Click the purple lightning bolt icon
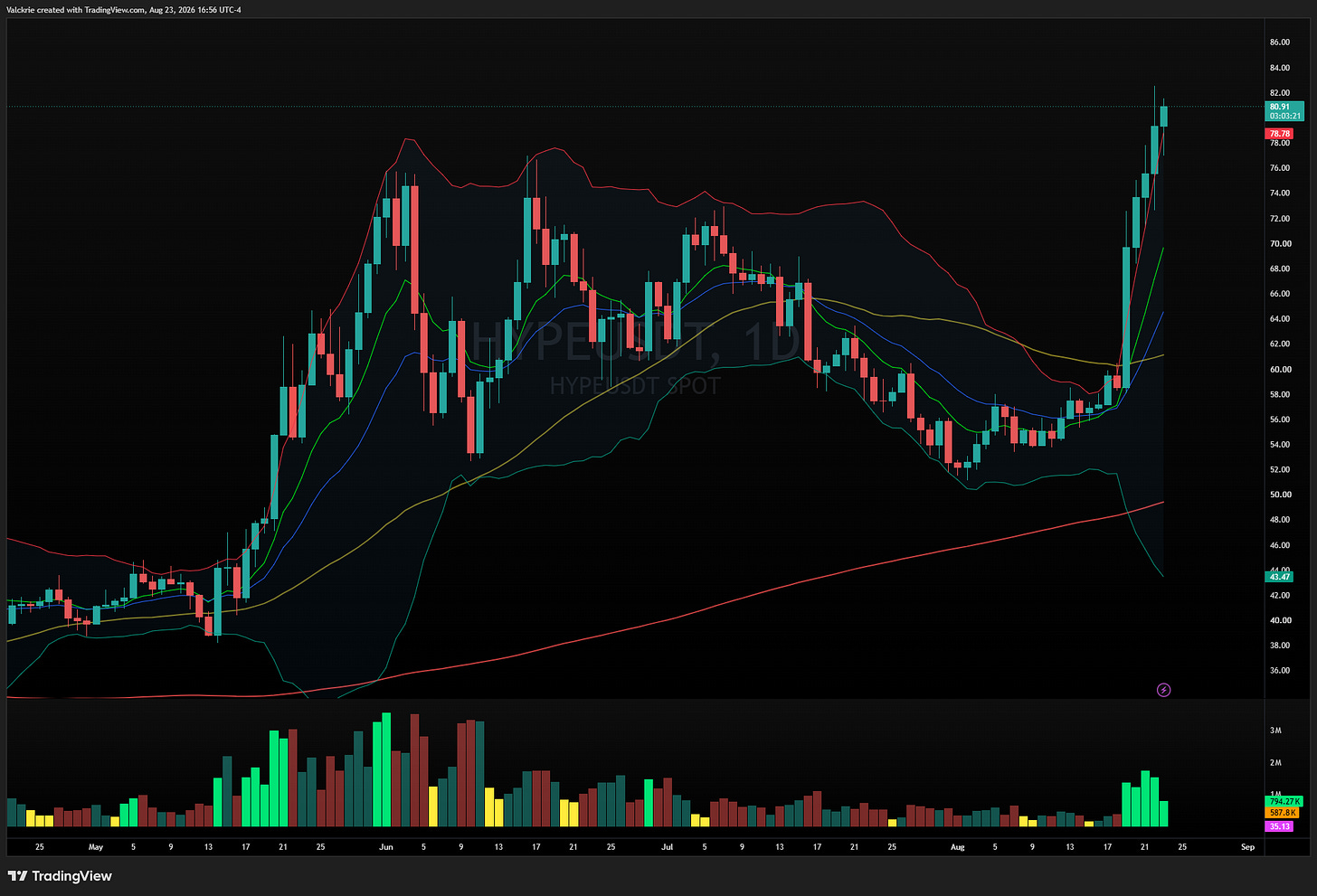 [x=1164, y=690]
